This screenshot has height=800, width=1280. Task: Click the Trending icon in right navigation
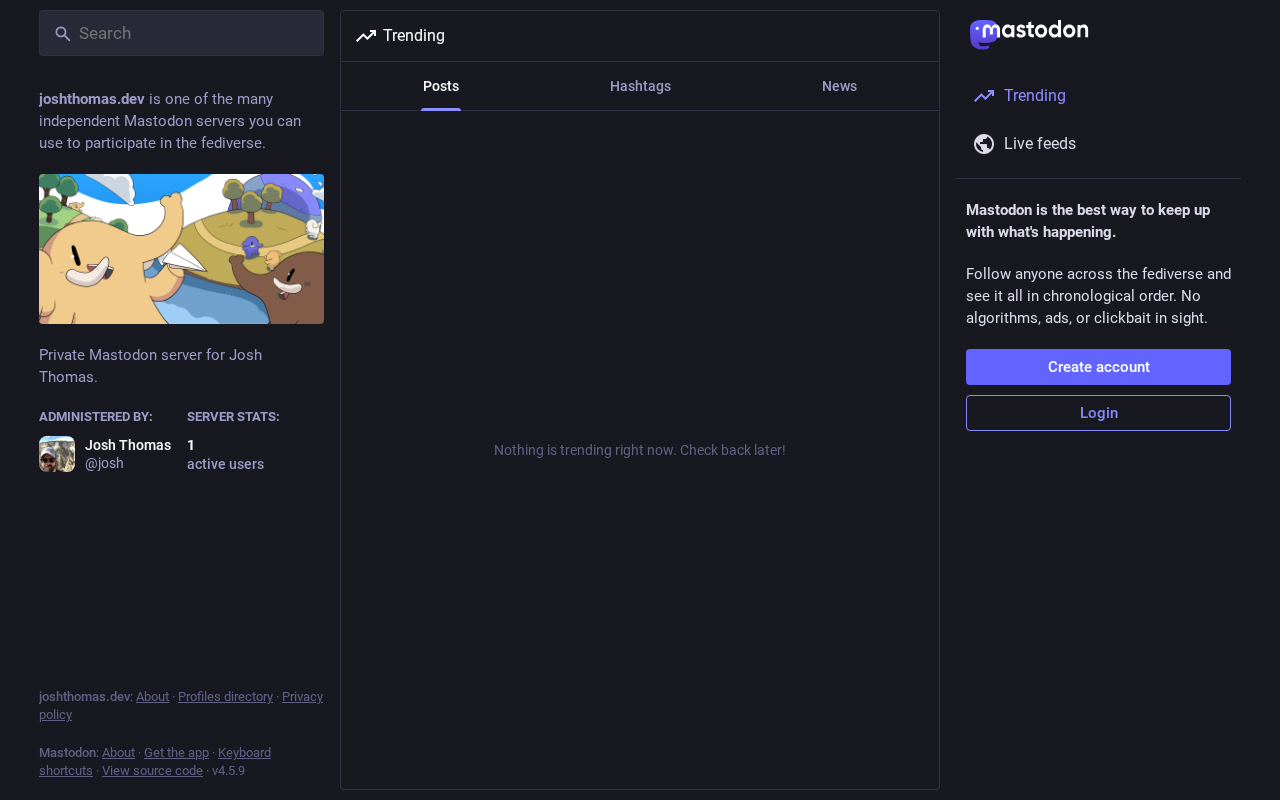(x=984, y=96)
